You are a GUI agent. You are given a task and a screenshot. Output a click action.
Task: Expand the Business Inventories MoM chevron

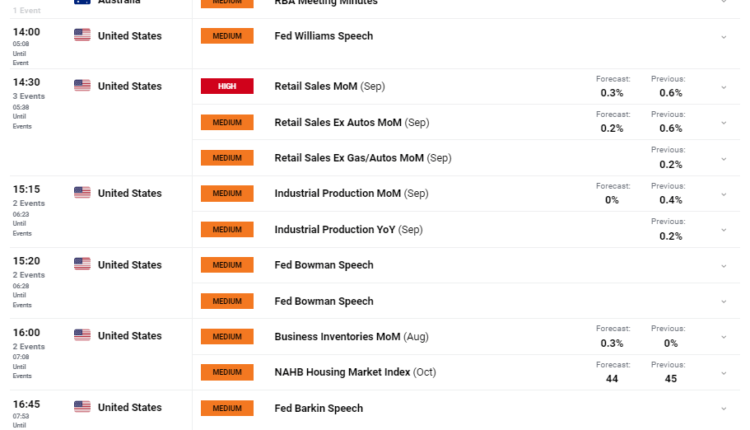[723, 337]
